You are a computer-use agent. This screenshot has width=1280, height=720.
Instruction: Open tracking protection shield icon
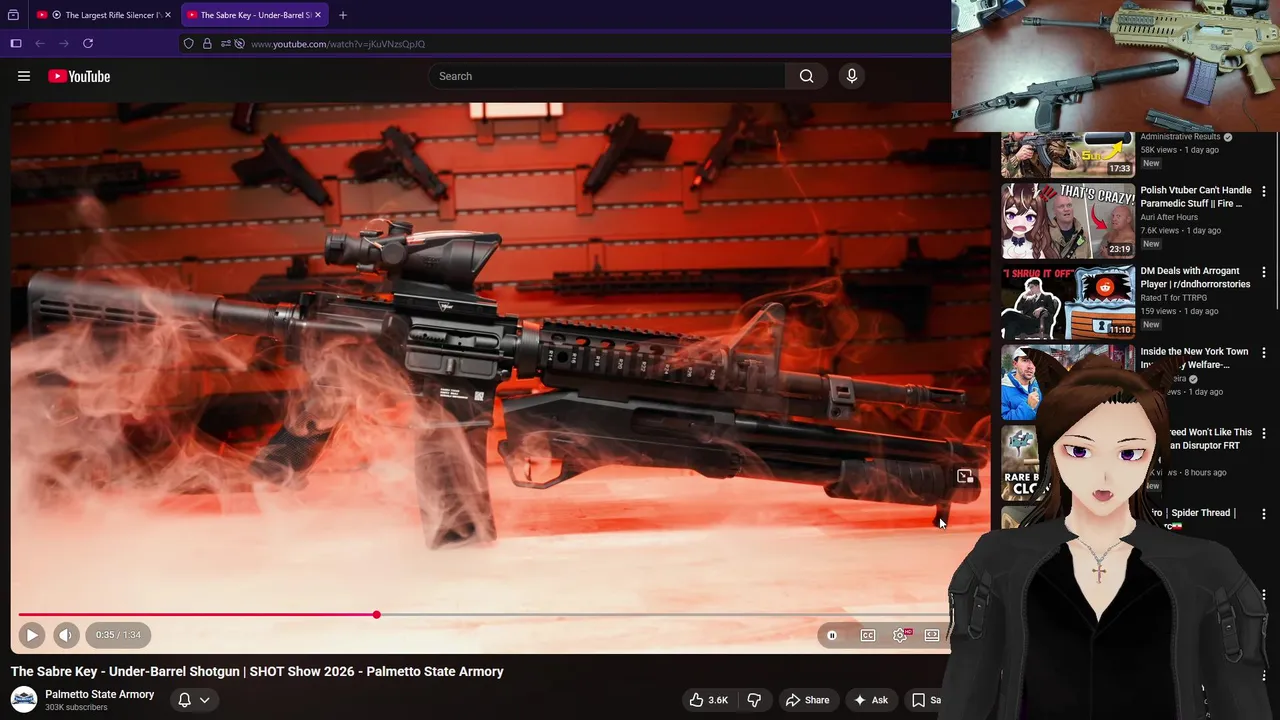tap(188, 44)
